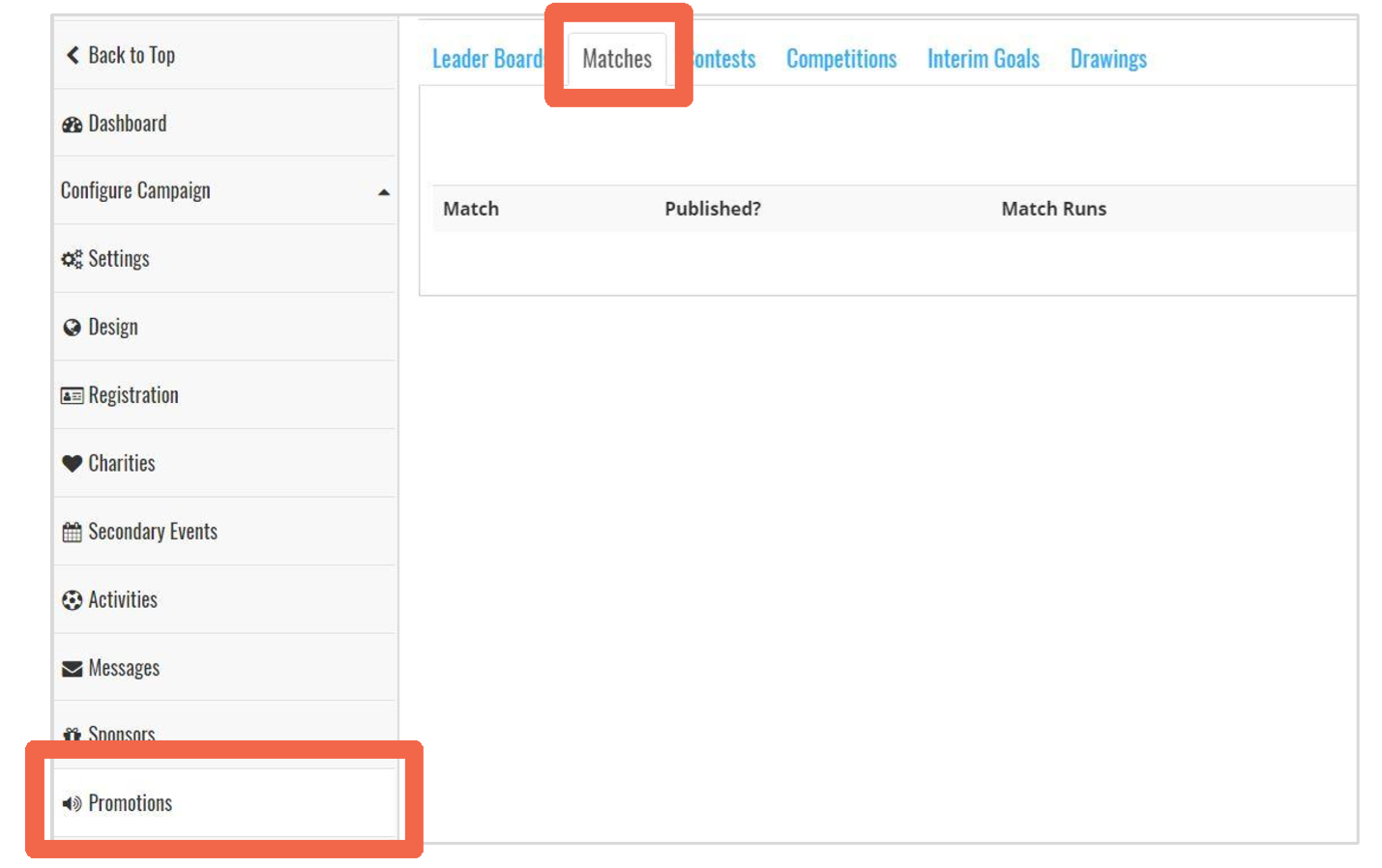Screen dimensions: 1382x868
Task: Open Design via the globe icon
Action: pos(72,327)
